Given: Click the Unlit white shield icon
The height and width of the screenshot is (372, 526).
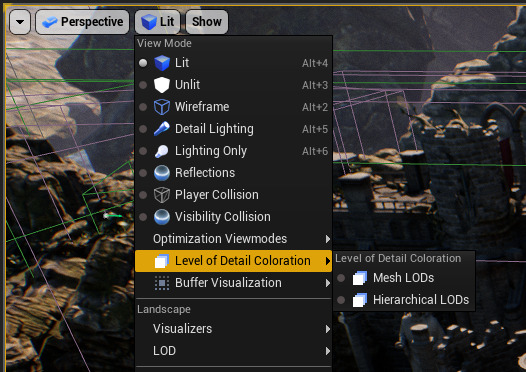Looking at the screenshot, I should [x=162, y=85].
